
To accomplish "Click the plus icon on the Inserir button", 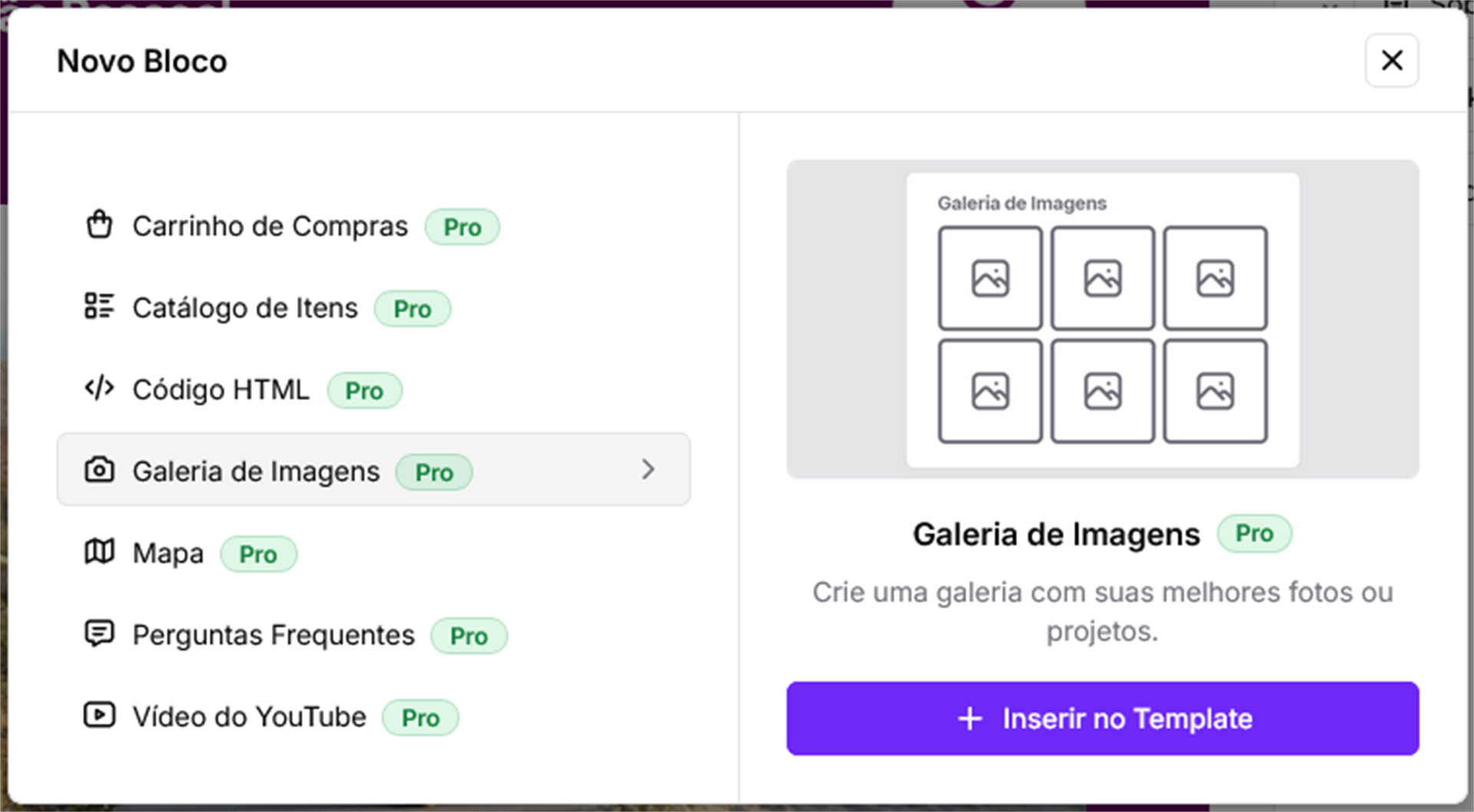I will [x=970, y=718].
